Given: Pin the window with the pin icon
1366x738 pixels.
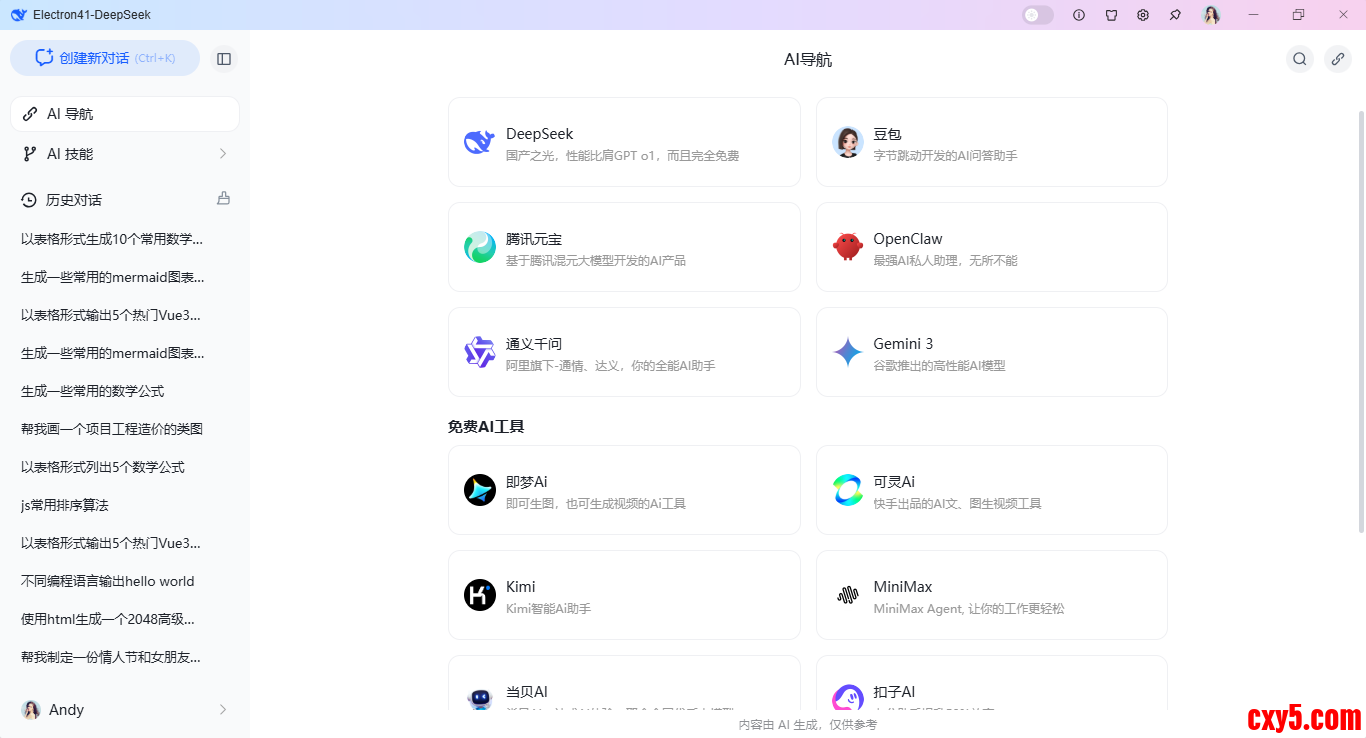Looking at the screenshot, I should click(1175, 15).
